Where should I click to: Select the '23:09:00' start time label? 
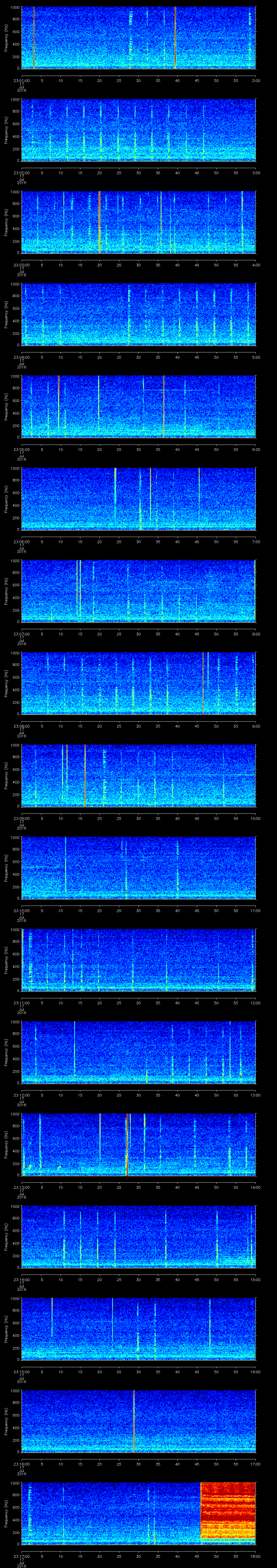21,818
